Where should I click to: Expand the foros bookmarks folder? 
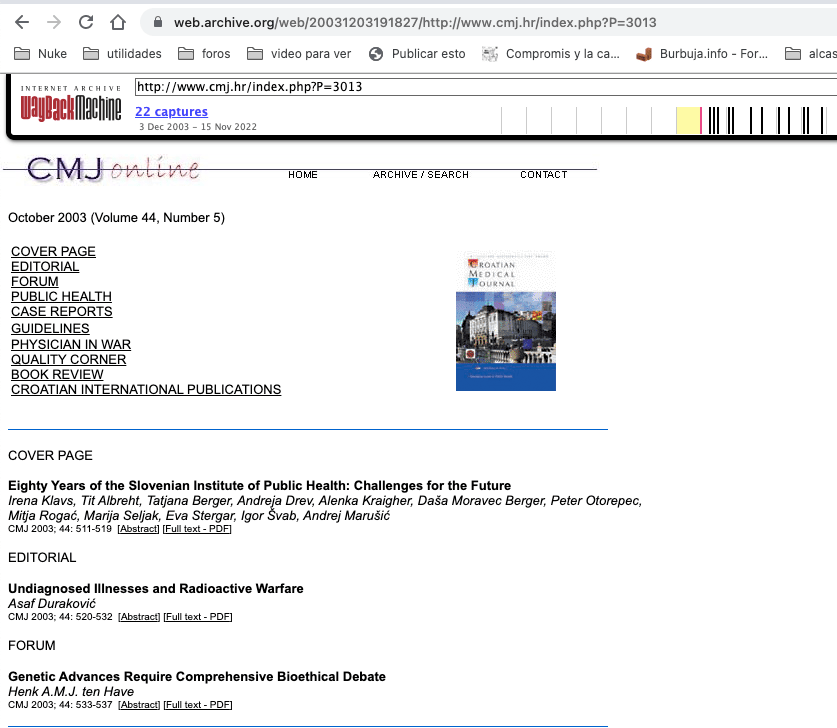coord(204,53)
